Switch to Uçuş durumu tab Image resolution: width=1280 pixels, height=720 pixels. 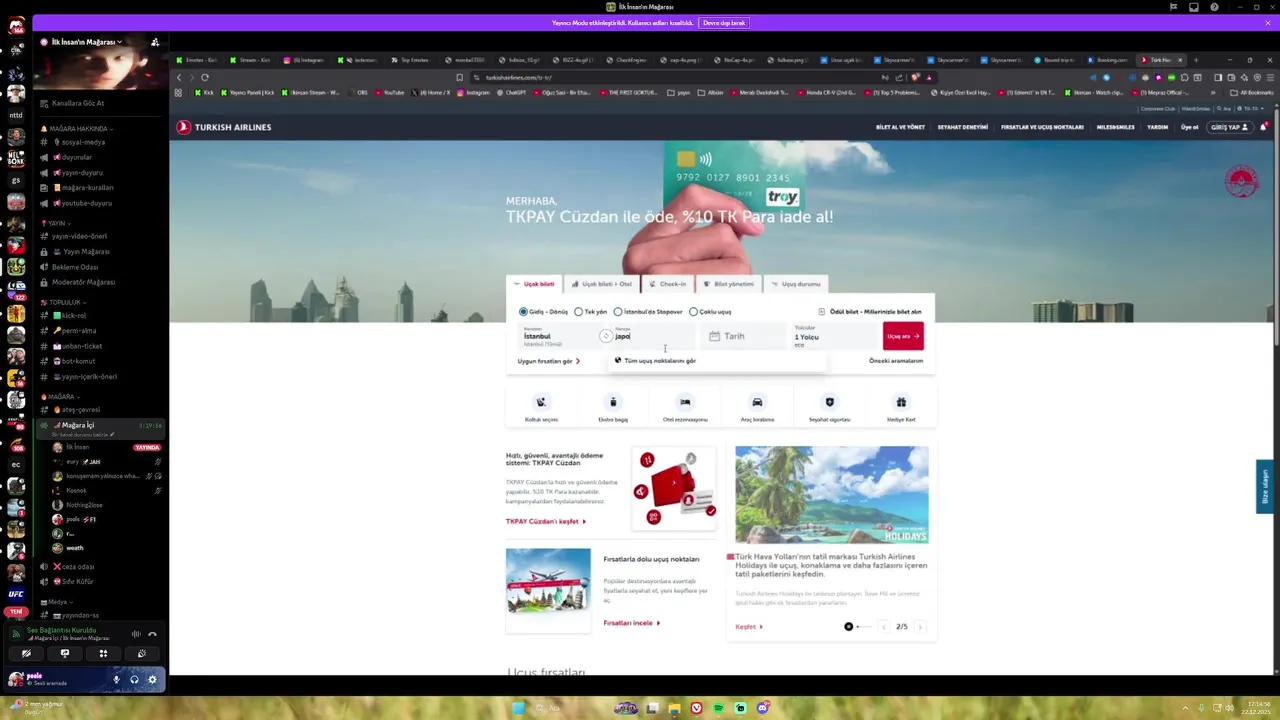click(797, 284)
